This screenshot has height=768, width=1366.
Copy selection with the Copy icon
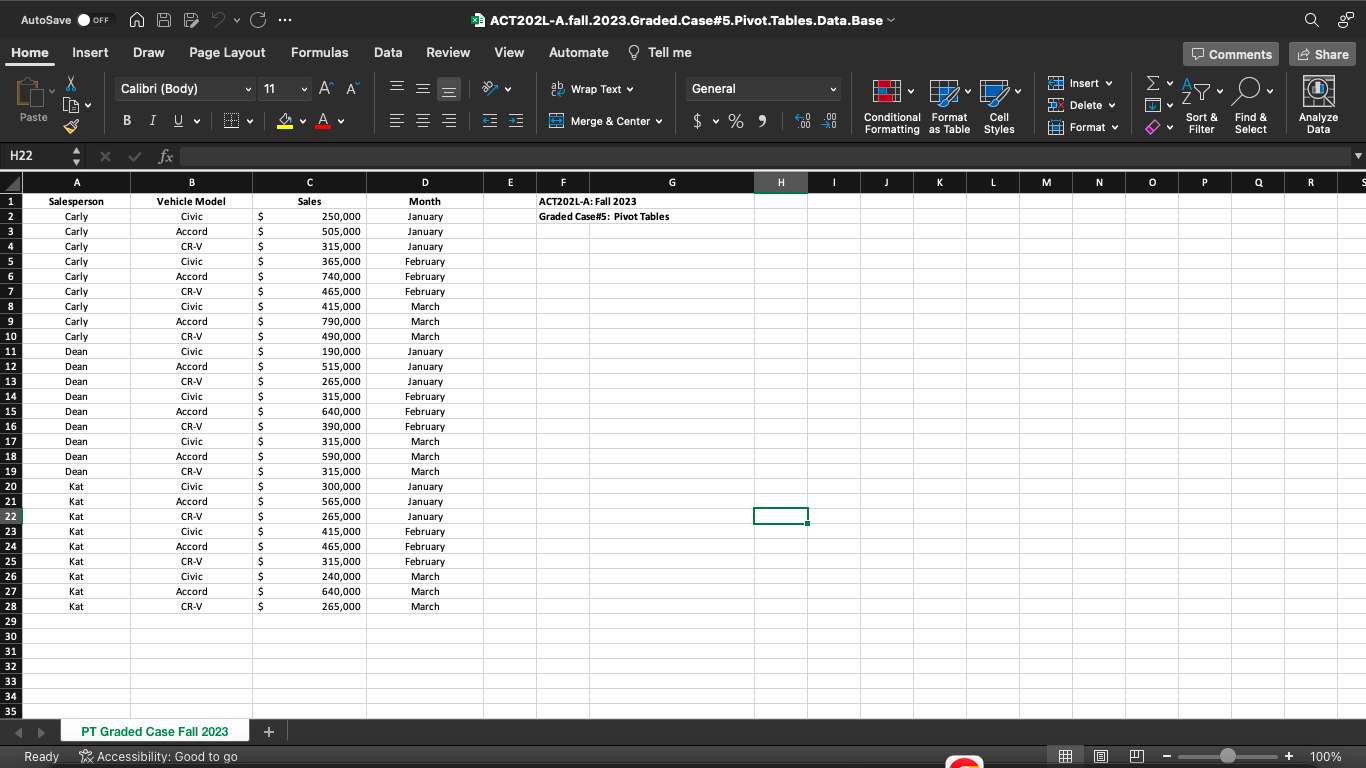(72, 105)
